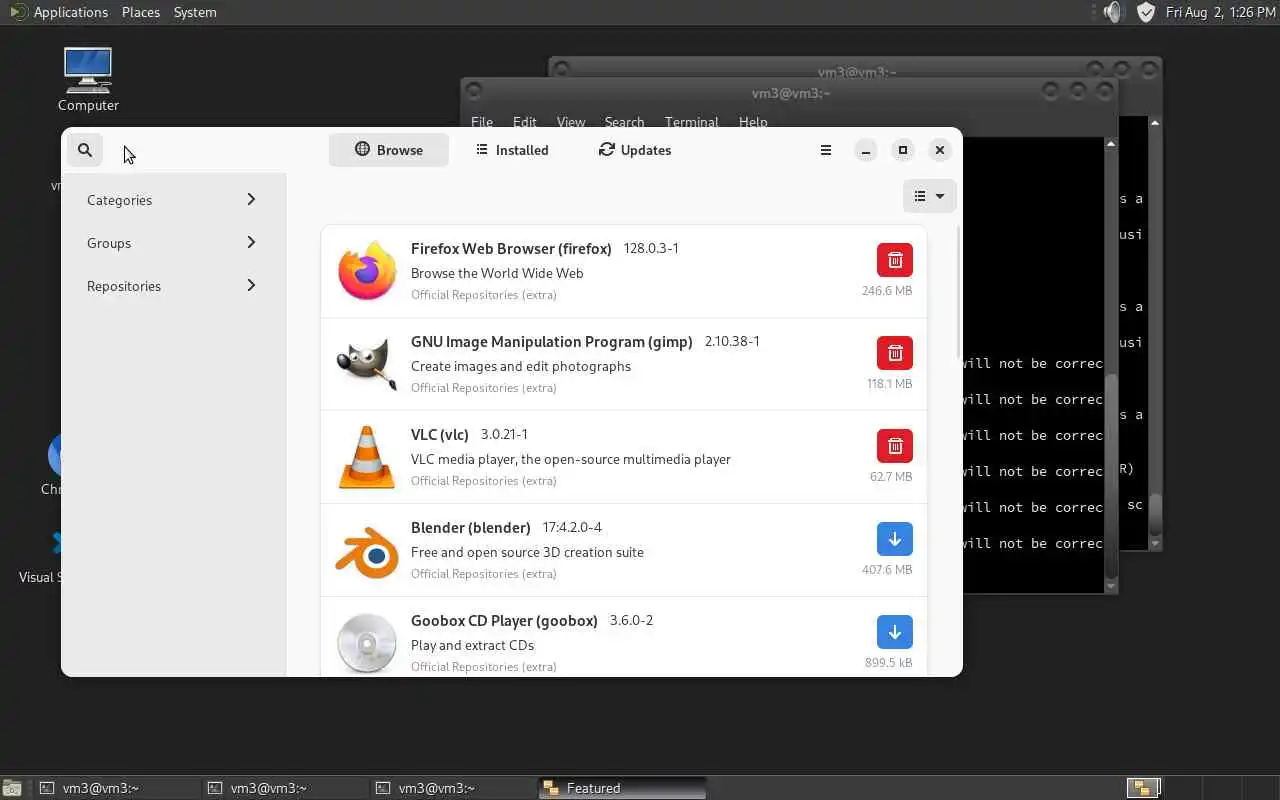Open Search menu in the terminal window
Image resolution: width=1280 pixels, height=800 pixels.
(x=624, y=122)
